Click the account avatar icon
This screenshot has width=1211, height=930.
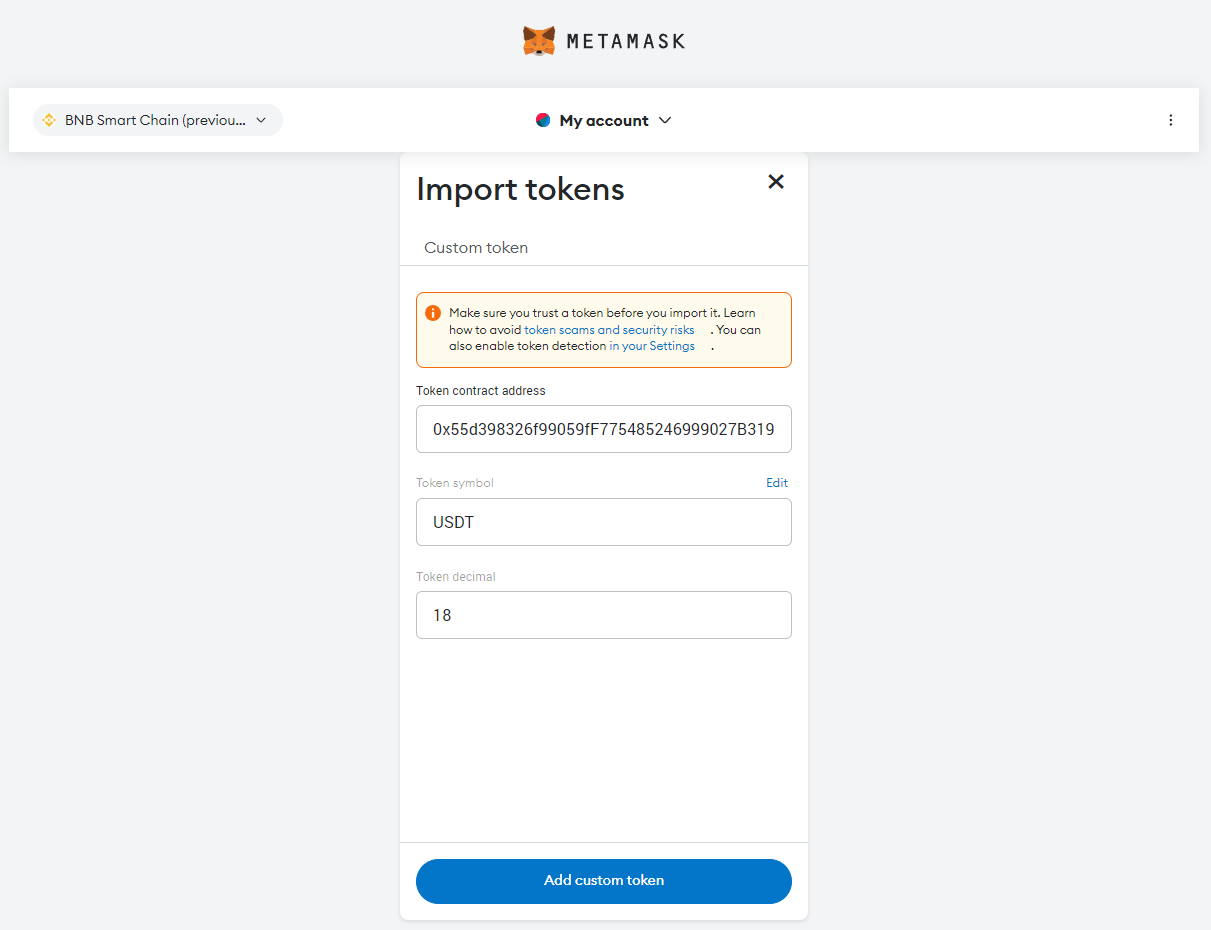point(543,120)
